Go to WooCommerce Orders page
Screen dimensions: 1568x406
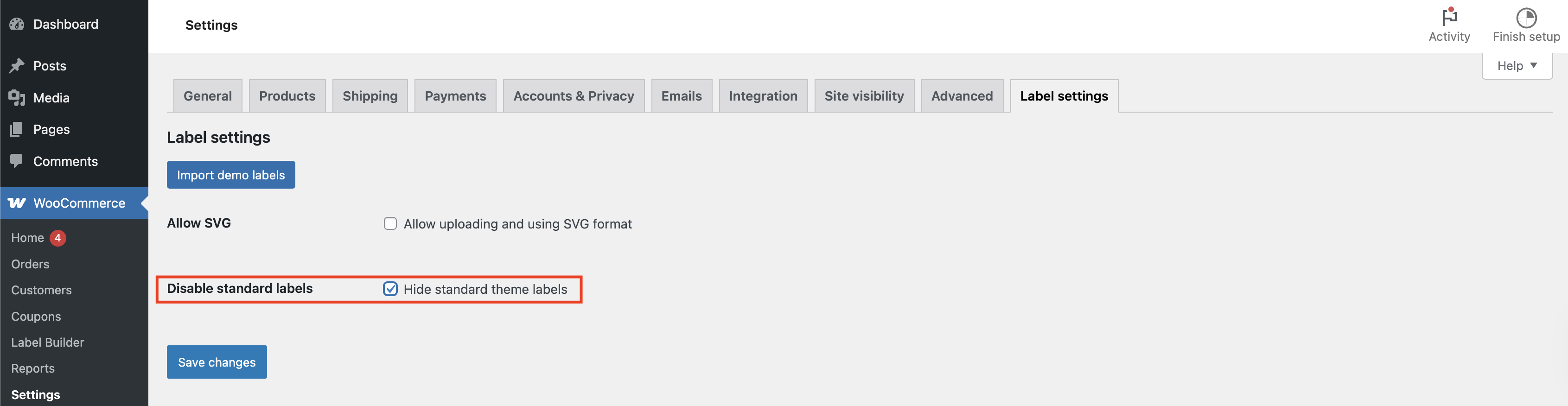tap(30, 264)
